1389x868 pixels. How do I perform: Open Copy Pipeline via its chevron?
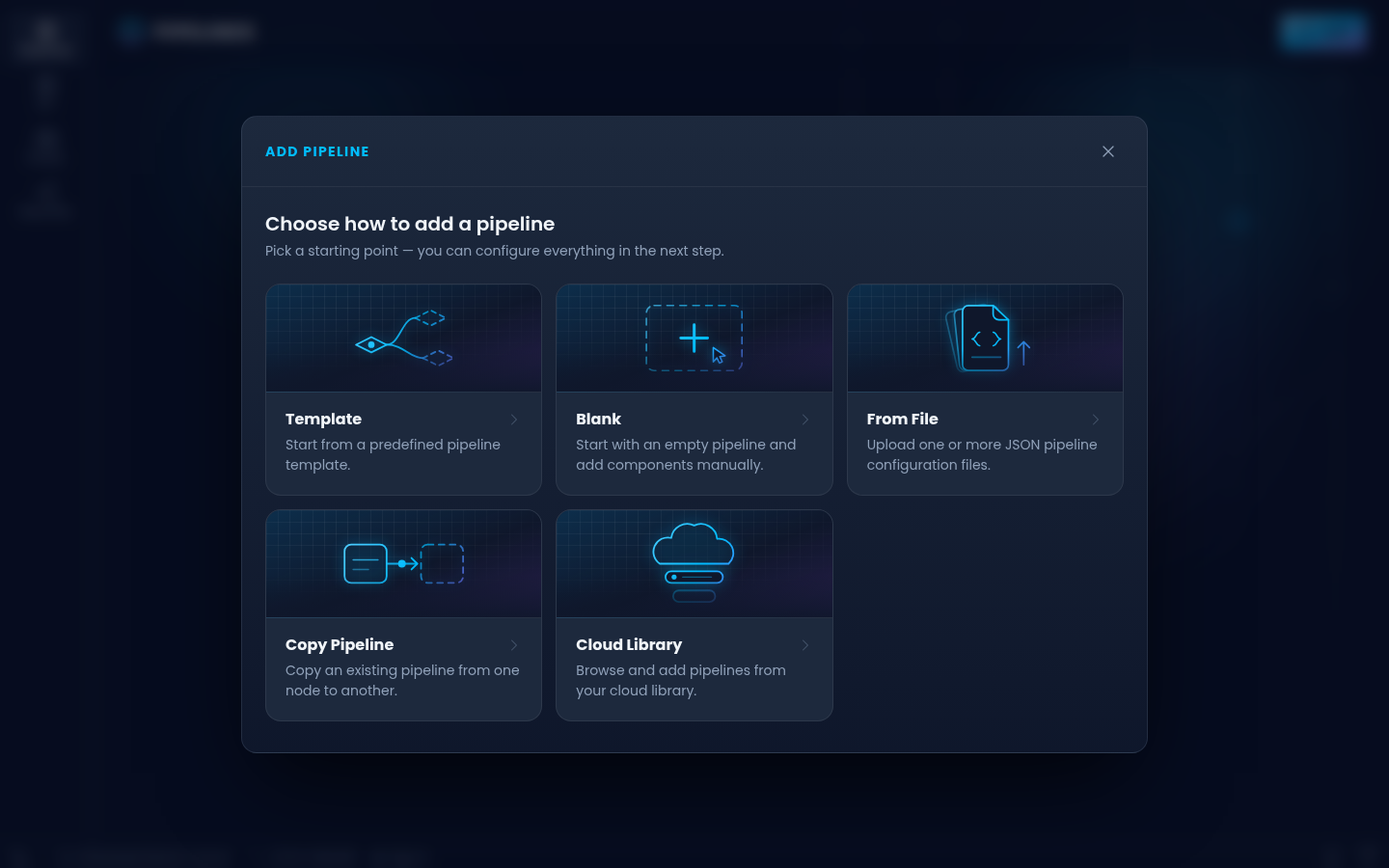pyautogui.click(x=514, y=645)
